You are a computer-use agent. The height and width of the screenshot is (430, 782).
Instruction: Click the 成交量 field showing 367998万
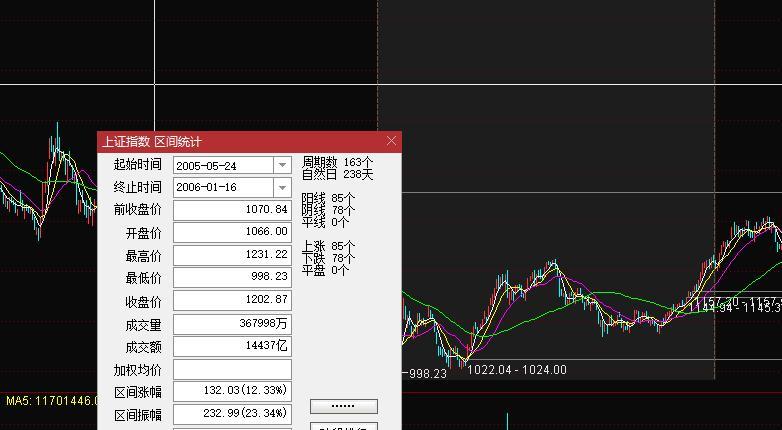(232, 324)
